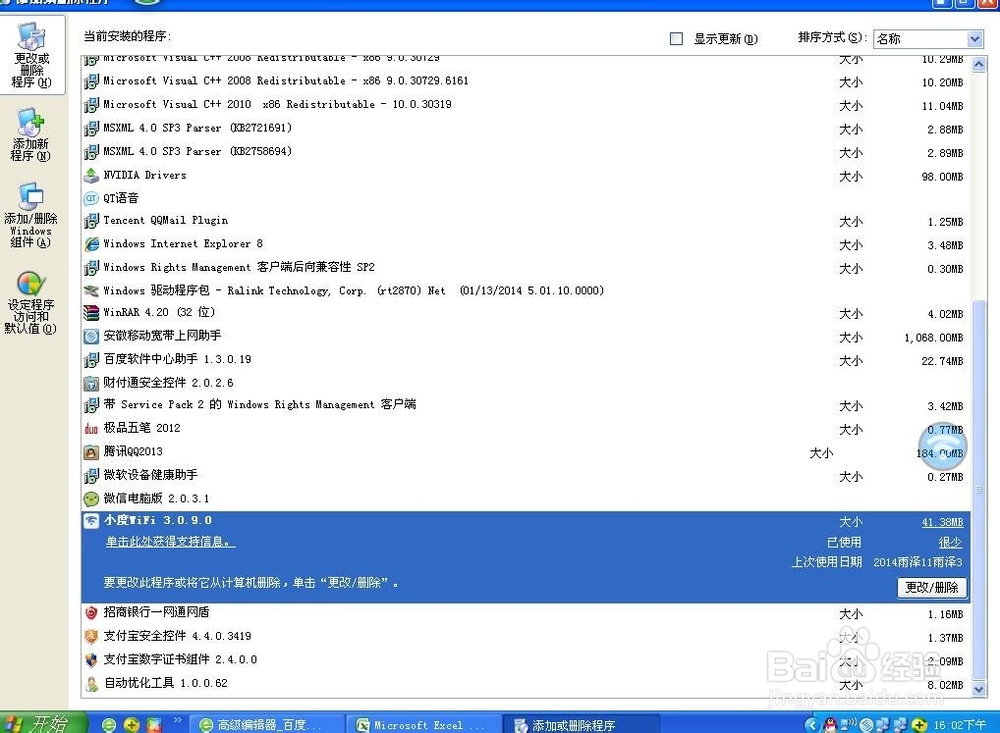This screenshot has width=1000, height=733.
Task: Select 支付宝数字证书组件 icon
Action: coord(91,660)
